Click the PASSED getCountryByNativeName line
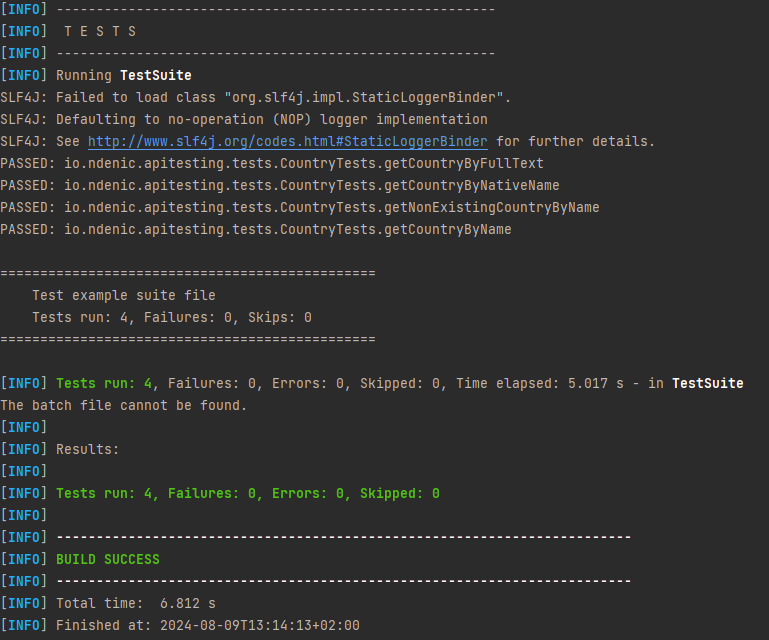Screen dimensions: 769x640 pyautogui.click(x=280, y=186)
